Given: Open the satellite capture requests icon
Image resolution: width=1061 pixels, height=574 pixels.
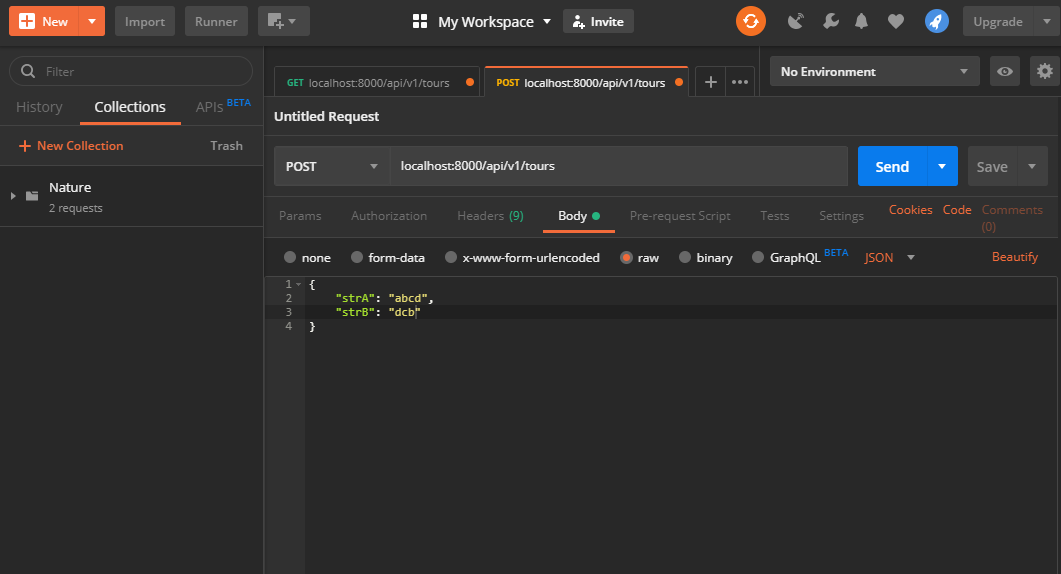Looking at the screenshot, I should click(796, 22).
